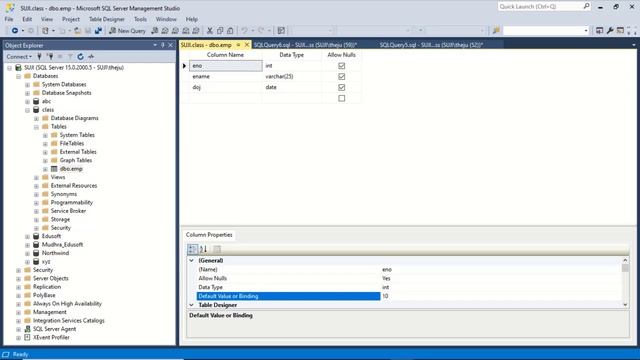
Task: Switch to the SQLQuery6.sql tab
Action: point(305,45)
